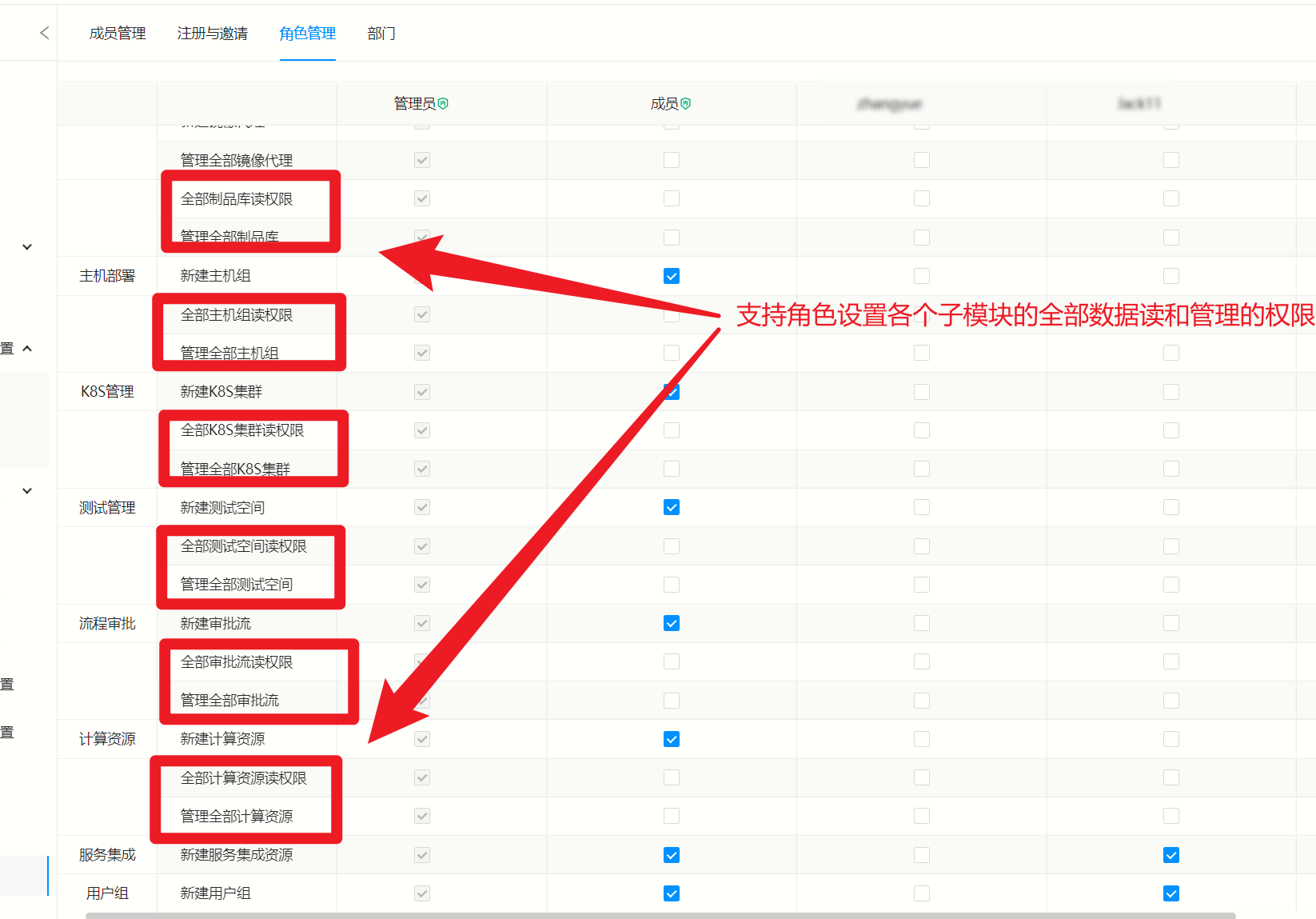Collapse the expanded sidebar section with up chevron

[26, 348]
